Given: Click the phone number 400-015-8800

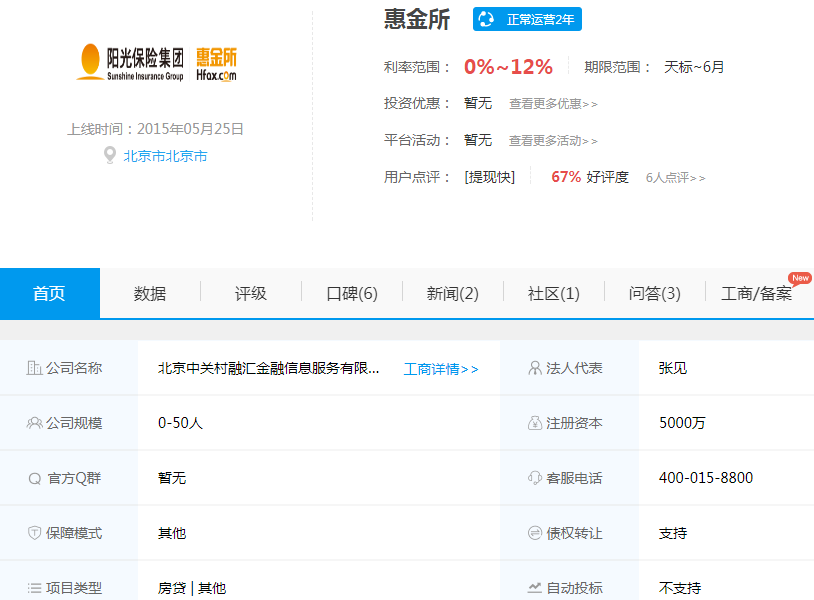Looking at the screenshot, I should 706,478.
